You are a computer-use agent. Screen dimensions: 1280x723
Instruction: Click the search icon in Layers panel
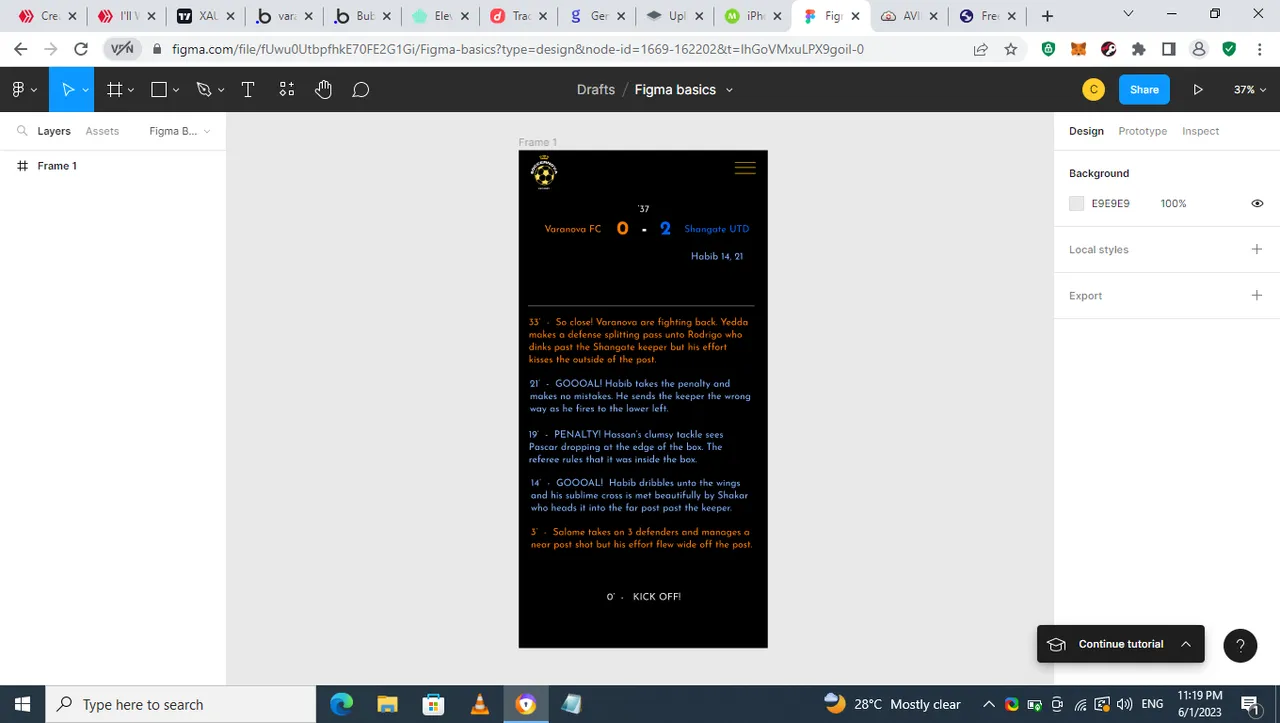(x=22, y=131)
